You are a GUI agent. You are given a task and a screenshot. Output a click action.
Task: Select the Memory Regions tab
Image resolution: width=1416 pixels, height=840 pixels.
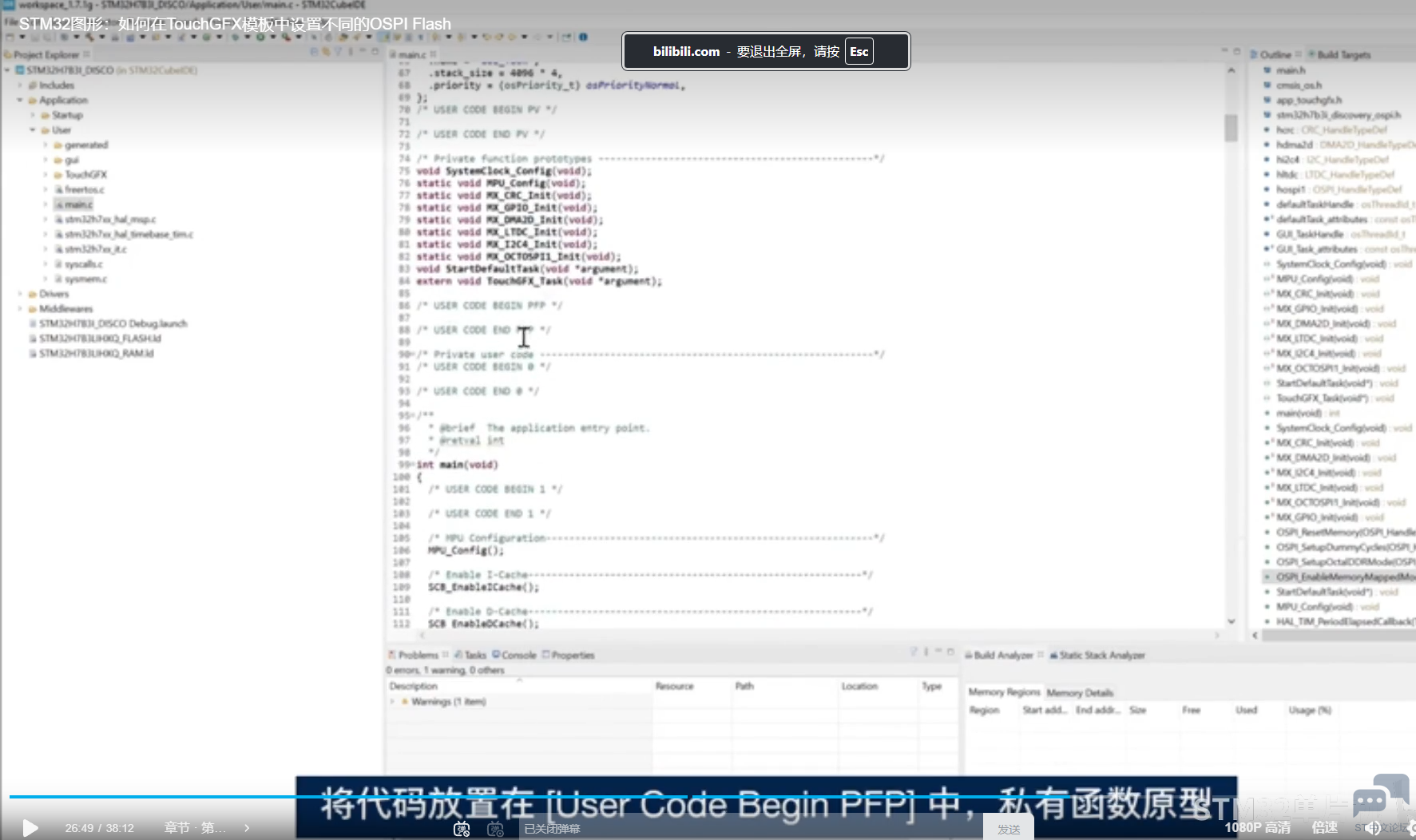click(x=1004, y=691)
